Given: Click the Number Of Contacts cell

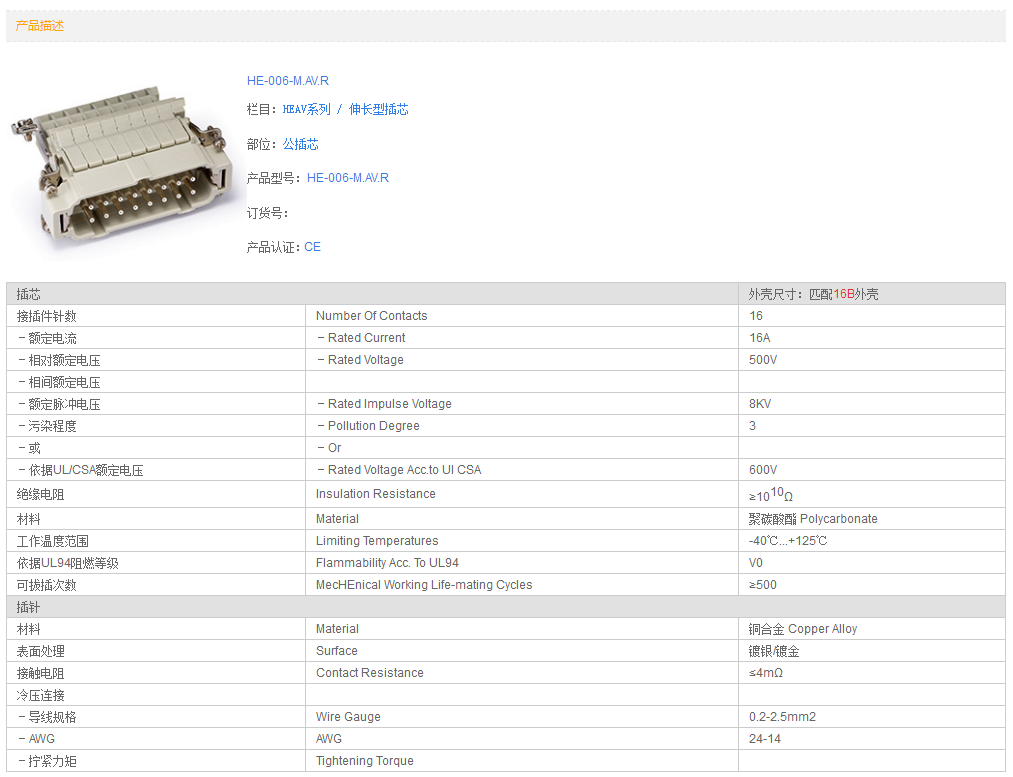Looking at the screenshot, I should tap(371, 316).
